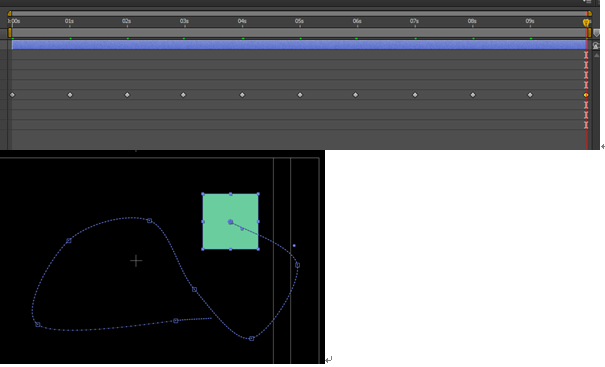The height and width of the screenshot is (367, 605).
Task: Select the keyframe at 05s
Action: point(300,95)
